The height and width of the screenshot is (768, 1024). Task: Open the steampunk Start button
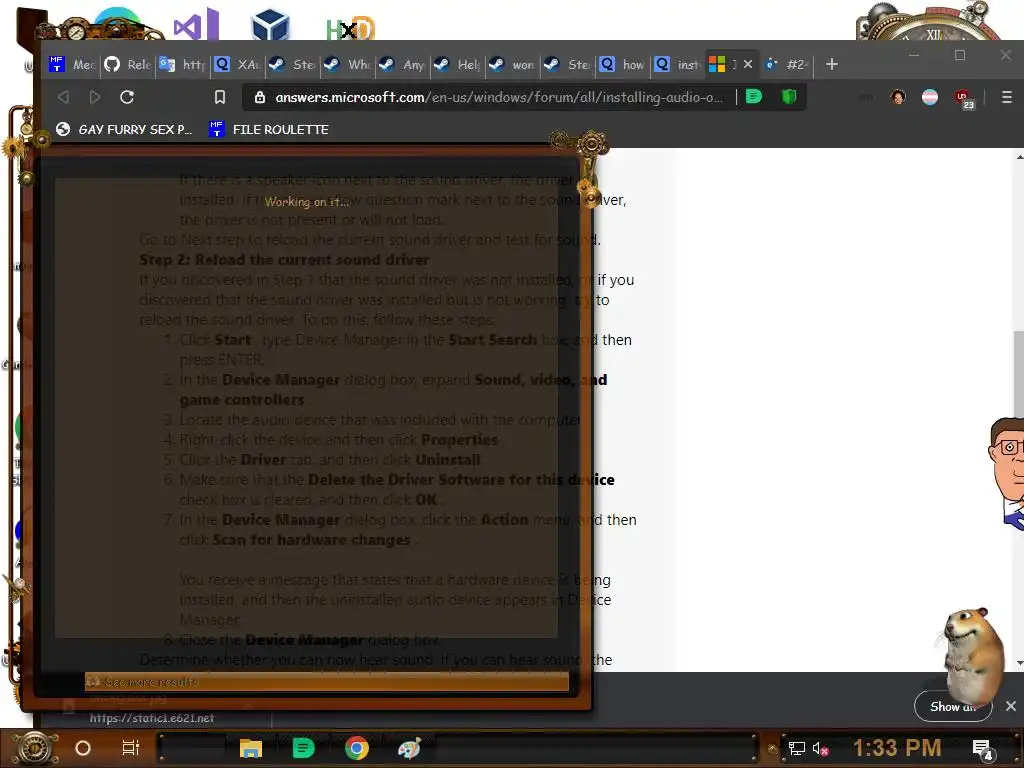[34, 748]
